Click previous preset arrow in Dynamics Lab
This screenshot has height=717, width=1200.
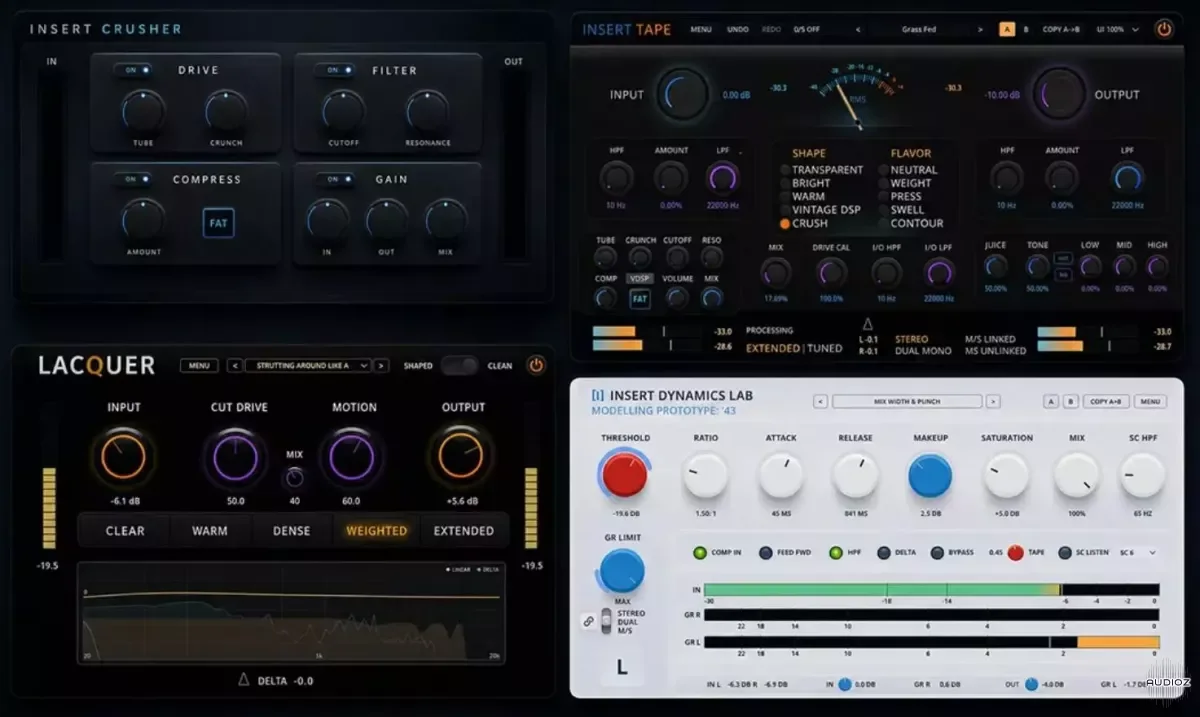pyautogui.click(x=820, y=402)
